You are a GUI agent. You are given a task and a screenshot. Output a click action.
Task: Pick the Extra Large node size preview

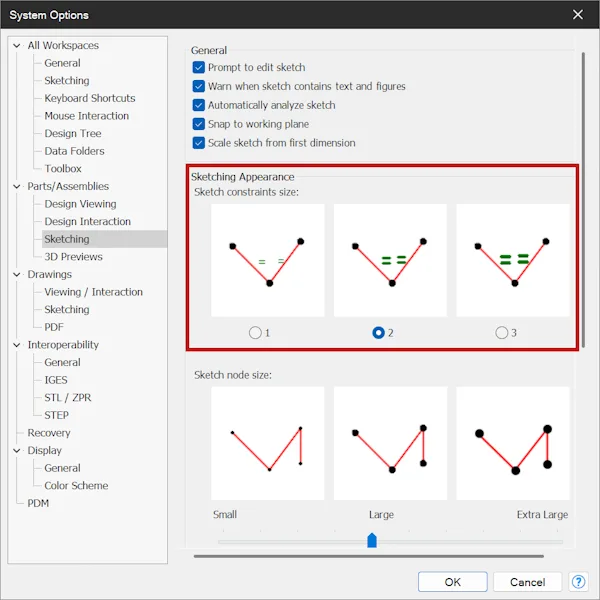pos(513,443)
